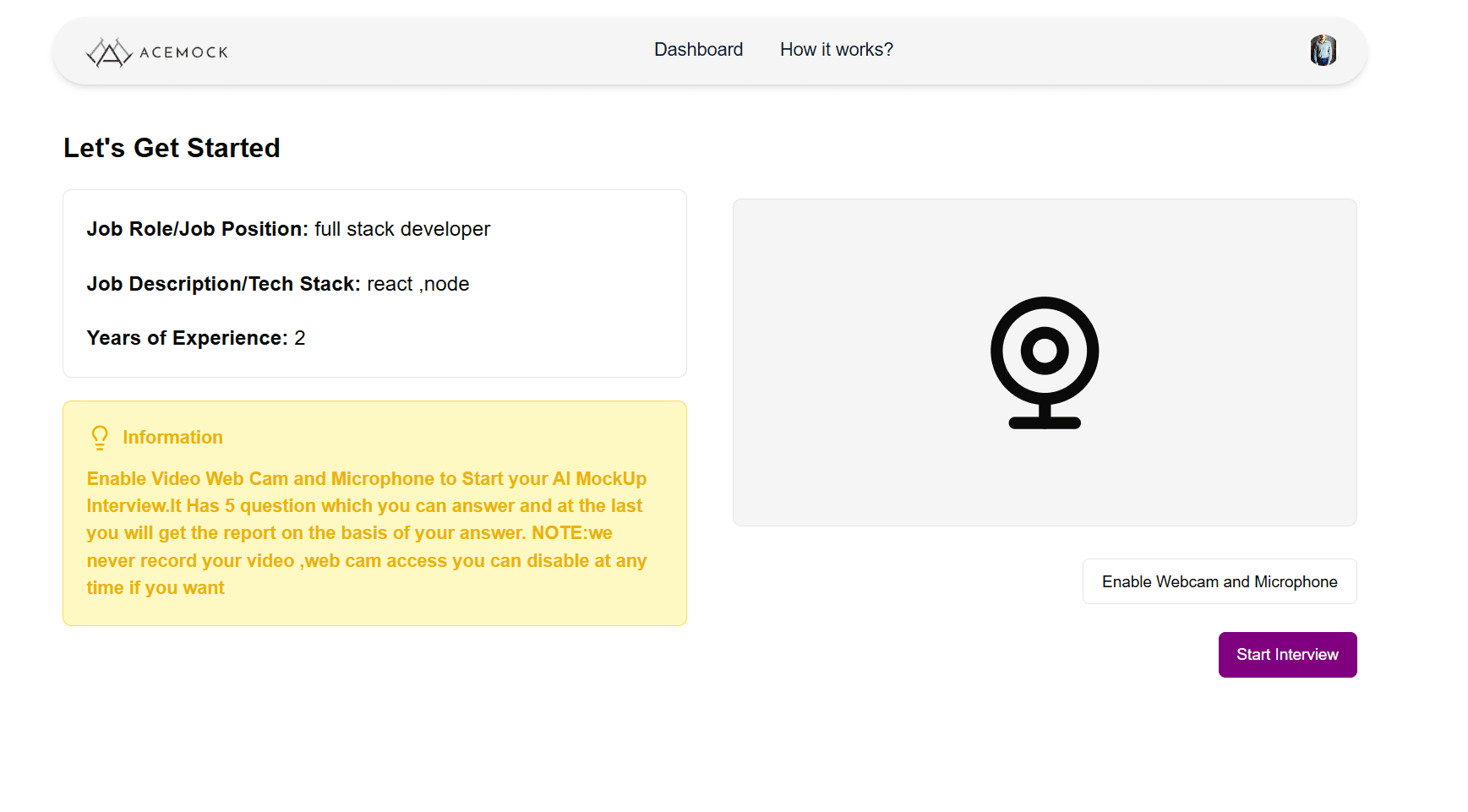Click the Years of Experience value 2

pos(301,338)
